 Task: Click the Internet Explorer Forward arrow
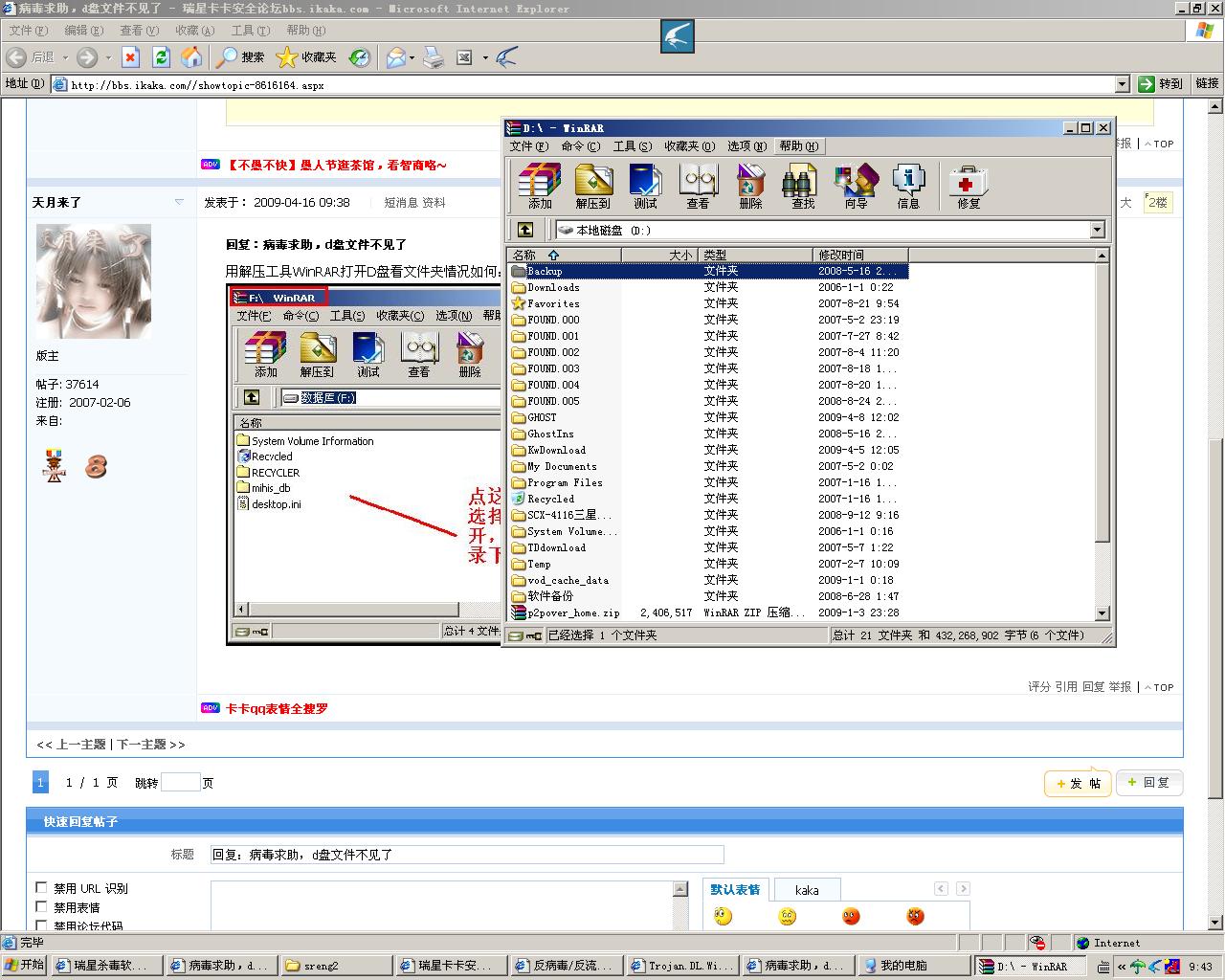tap(87, 57)
